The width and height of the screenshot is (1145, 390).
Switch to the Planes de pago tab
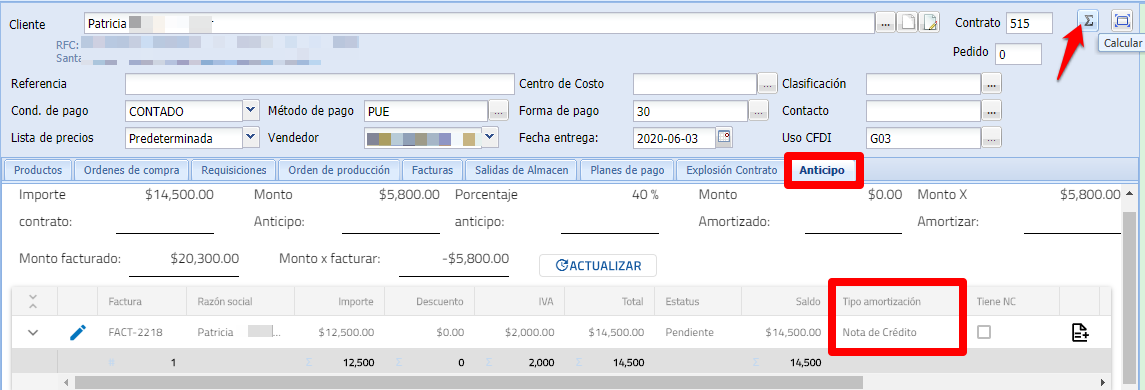(x=627, y=170)
